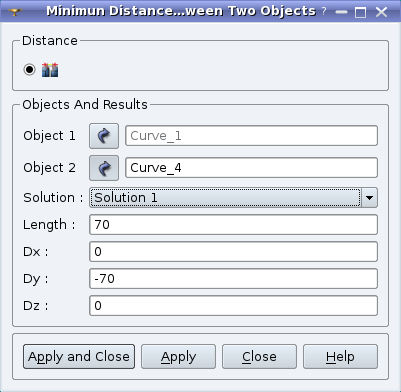Image resolution: width=401 pixels, height=392 pixels.
Task: Select the Distance radio button
Action: click(x=29, y=70)
